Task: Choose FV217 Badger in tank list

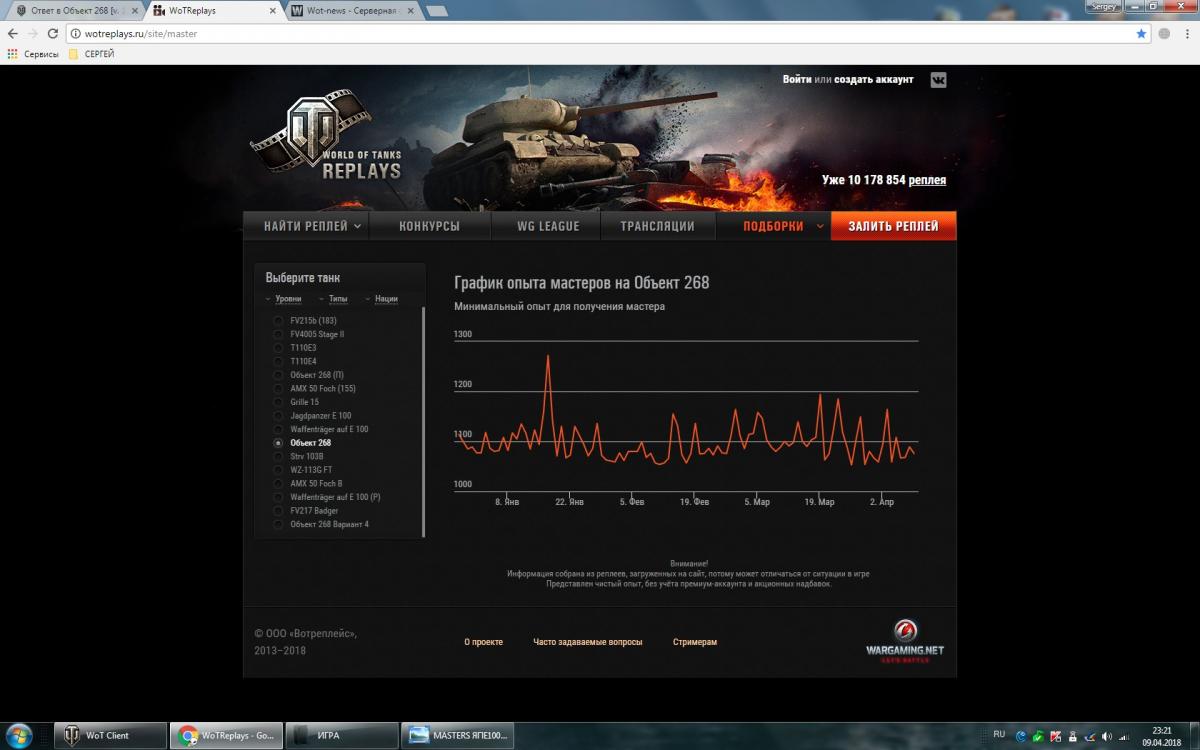Action: [278, 511]
